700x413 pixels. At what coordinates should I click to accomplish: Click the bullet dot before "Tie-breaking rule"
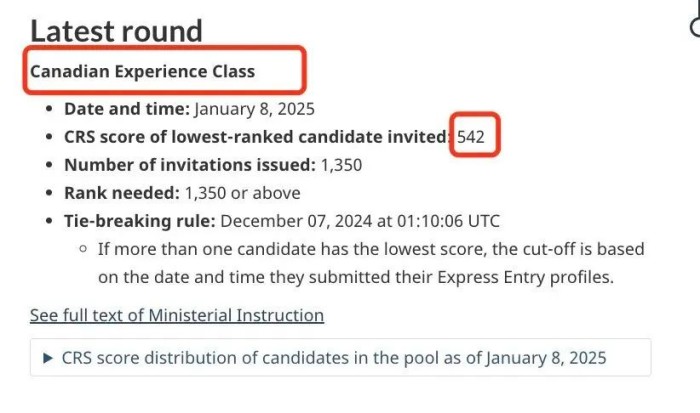(x=50, y=221)
